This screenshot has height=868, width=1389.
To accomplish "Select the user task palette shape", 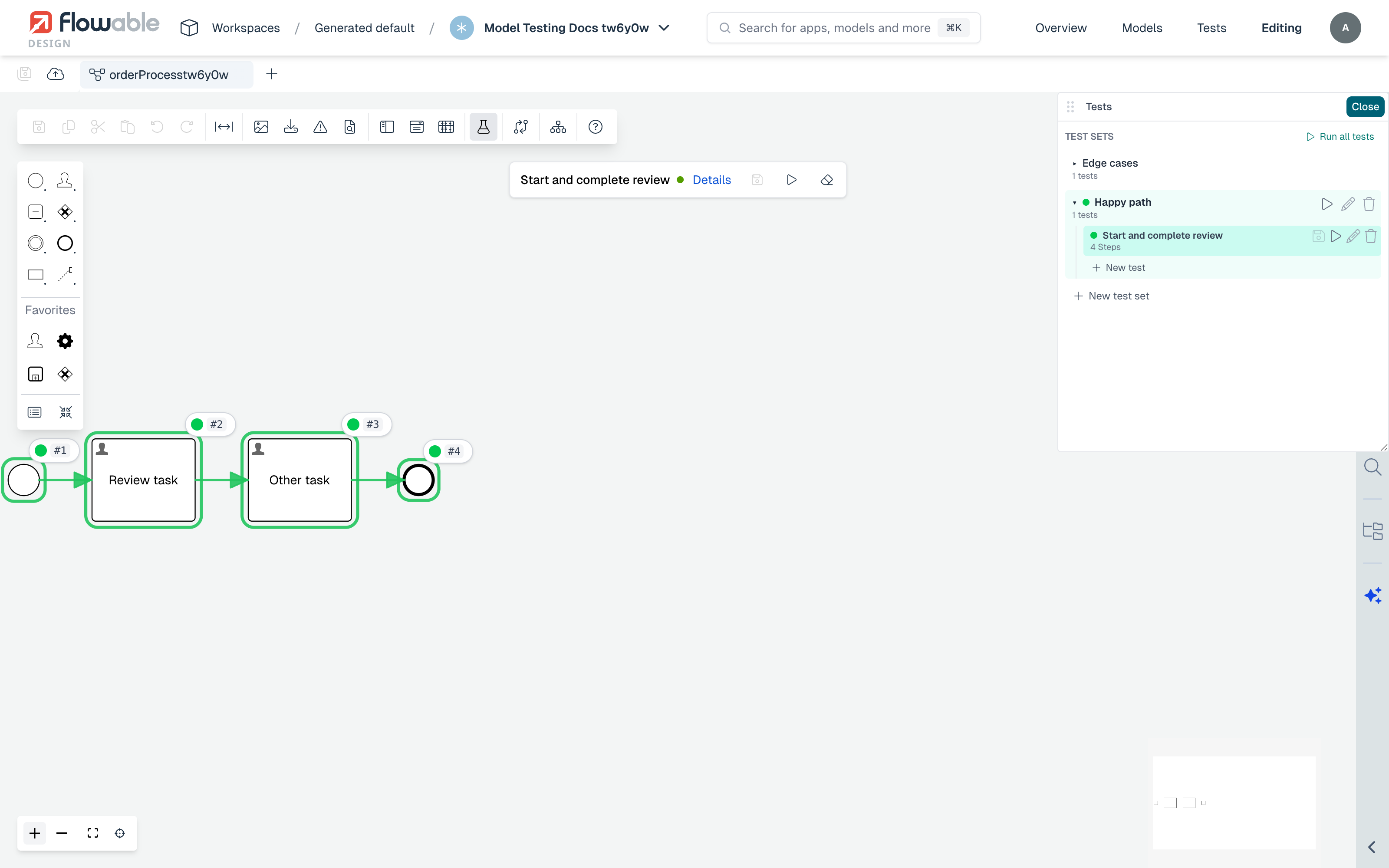I will [x=65, y=181].
